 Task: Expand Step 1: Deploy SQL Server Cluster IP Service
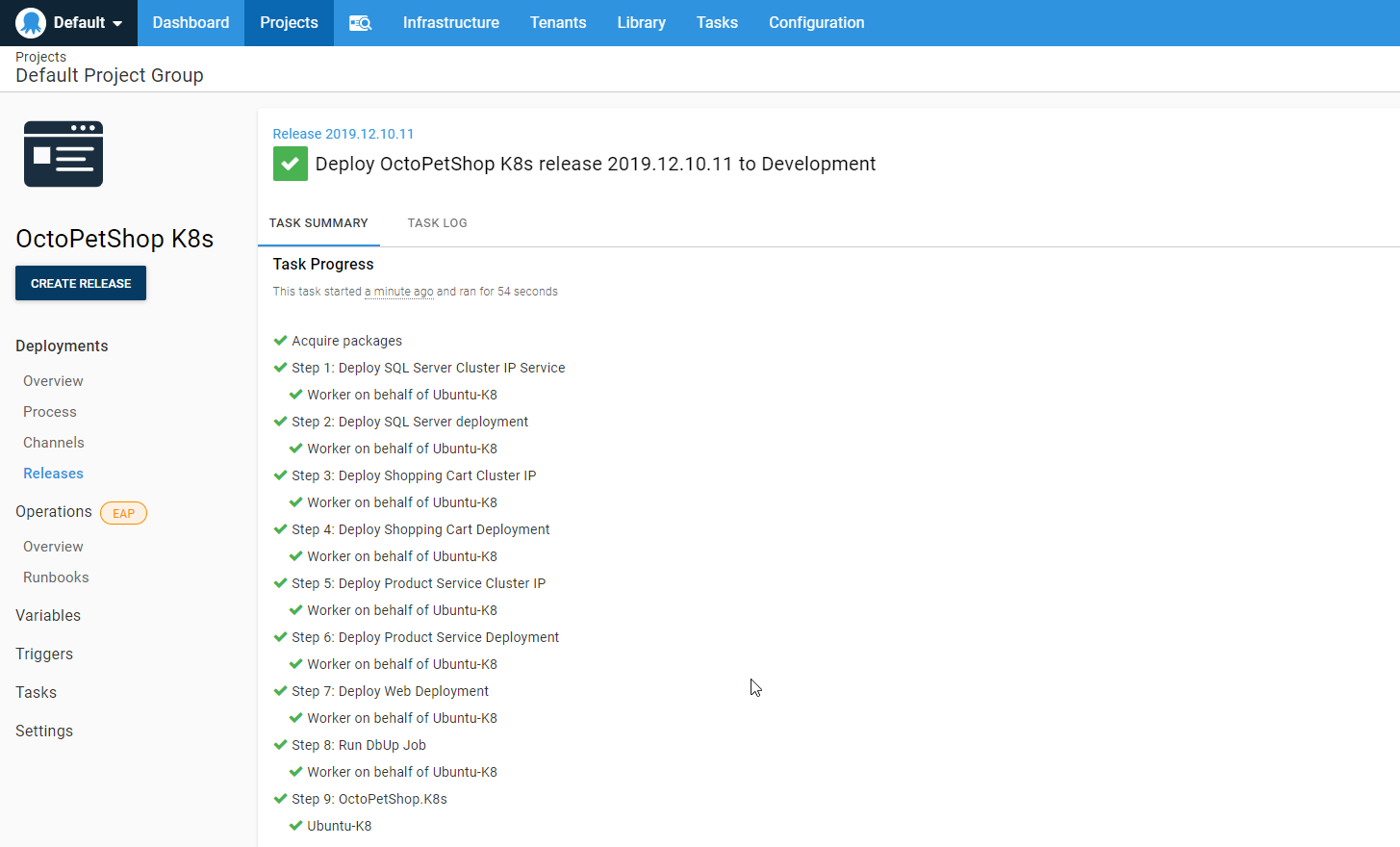[428, 368]
